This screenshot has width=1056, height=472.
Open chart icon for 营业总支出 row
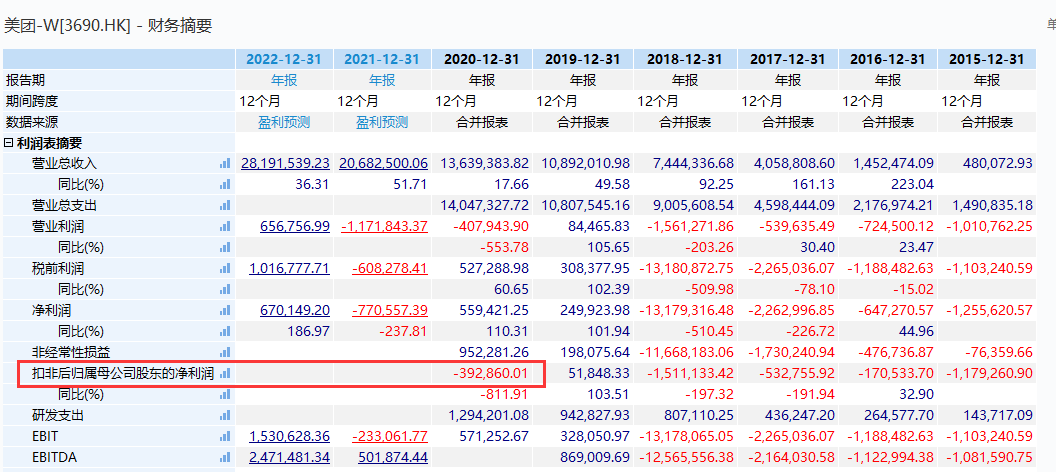(x=225, y=205)
